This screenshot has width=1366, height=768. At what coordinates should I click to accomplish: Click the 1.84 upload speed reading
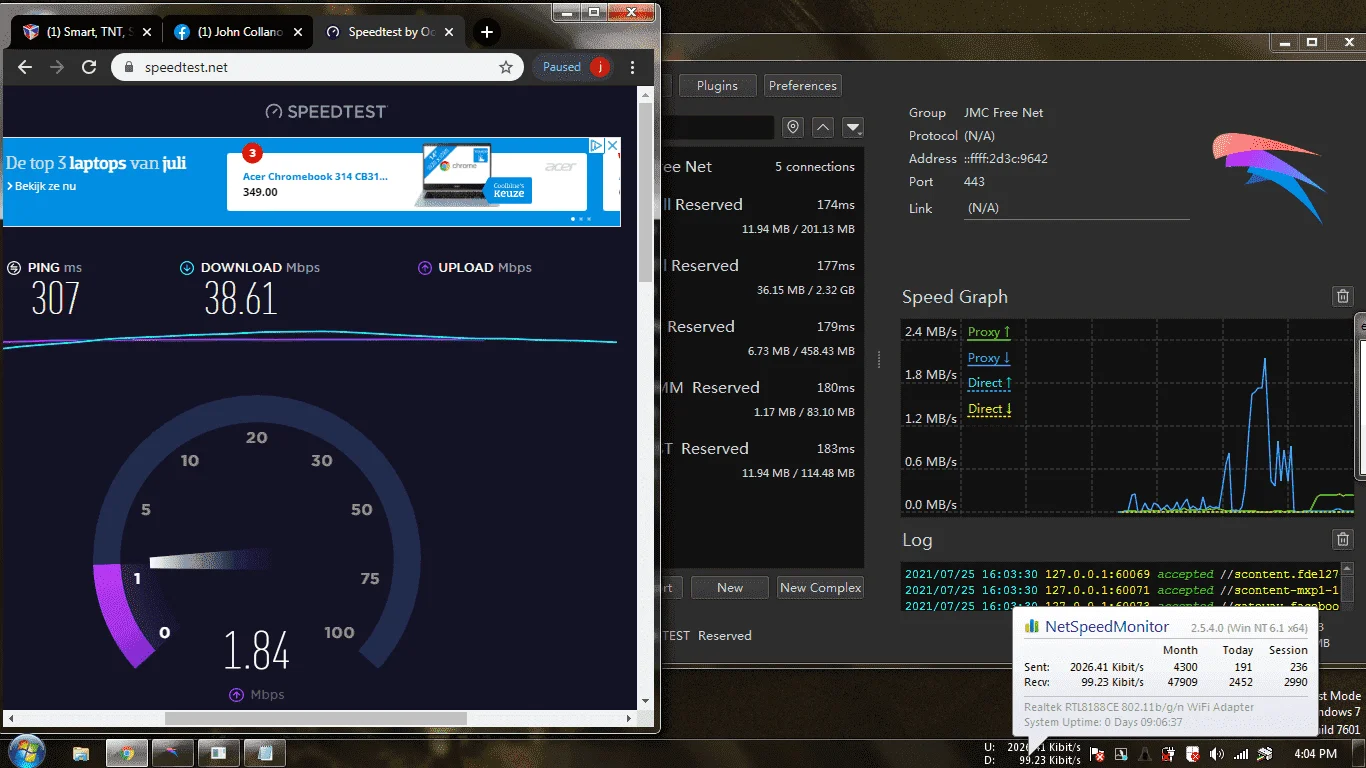click(x=257, y=650)
